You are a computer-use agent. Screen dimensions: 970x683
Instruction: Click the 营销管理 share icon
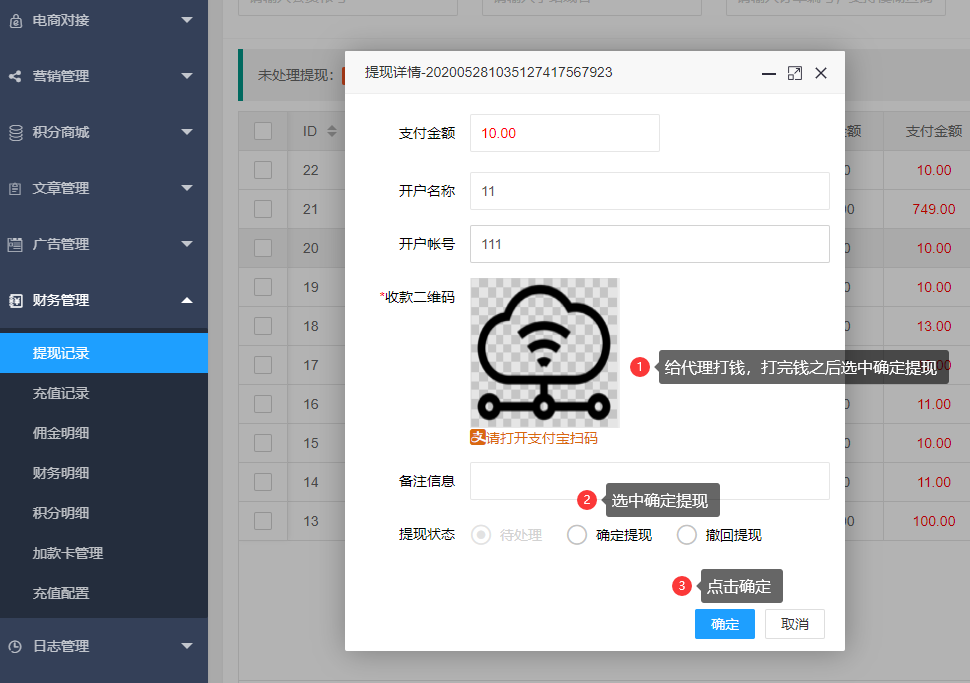pyautogui.click(x=15, y=76)
